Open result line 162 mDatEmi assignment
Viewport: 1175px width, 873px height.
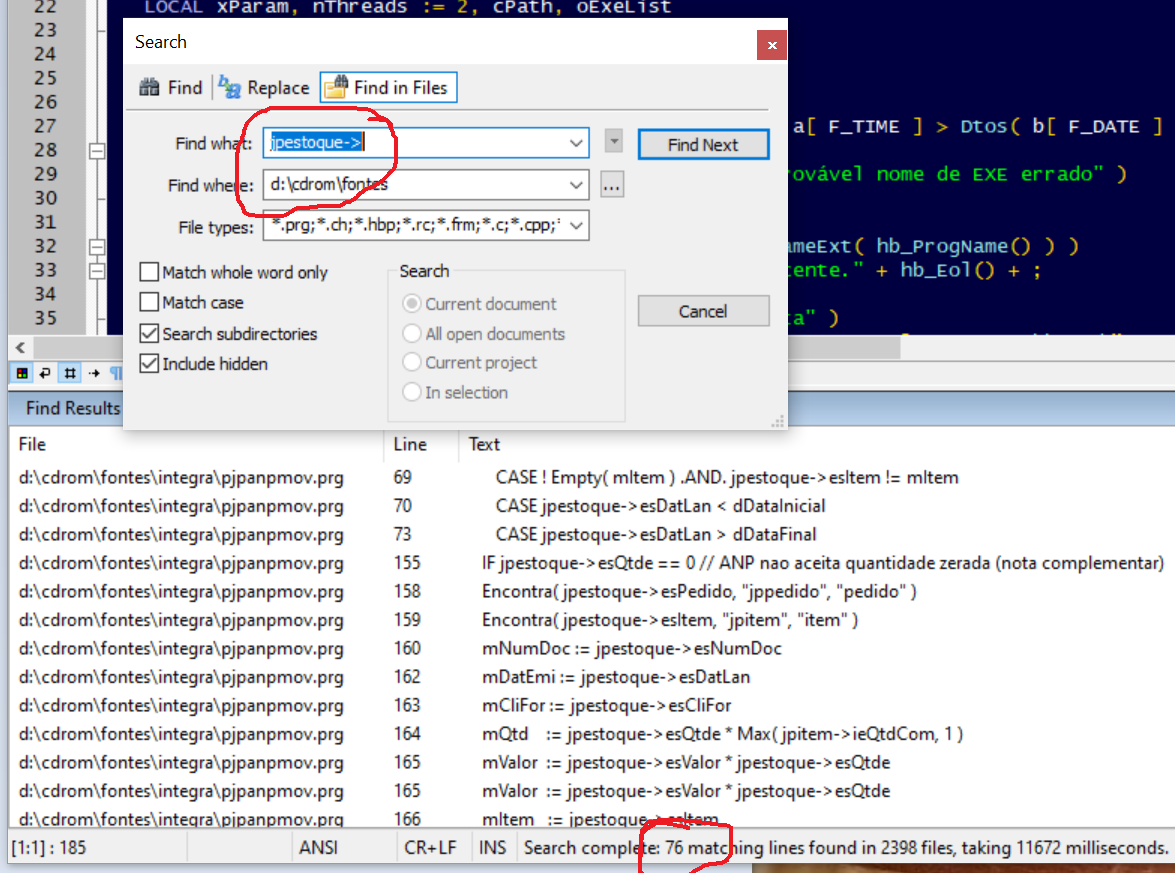(591, 677)
